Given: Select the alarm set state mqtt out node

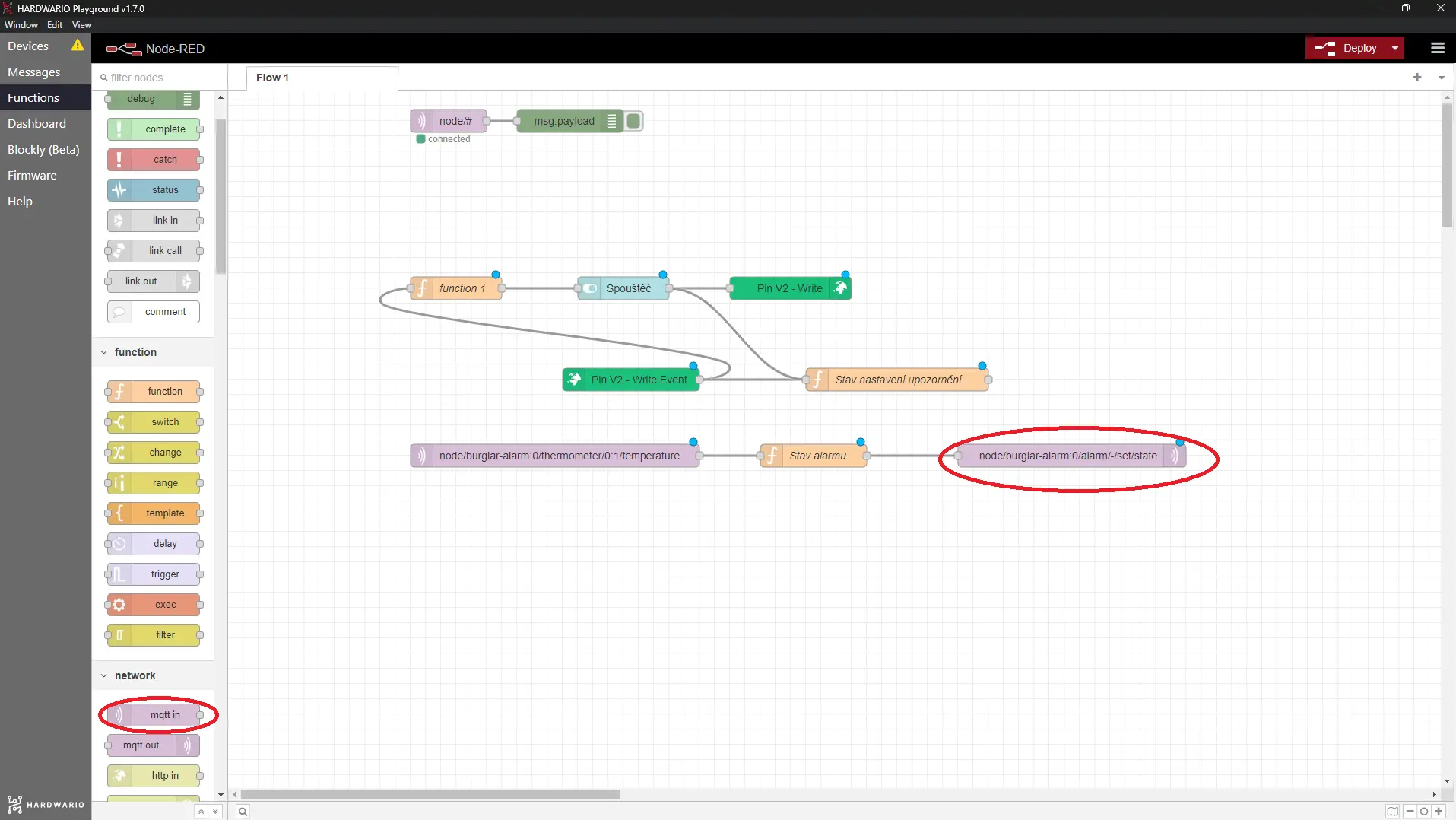Looking at the screenshot, I should point(1072,456).
